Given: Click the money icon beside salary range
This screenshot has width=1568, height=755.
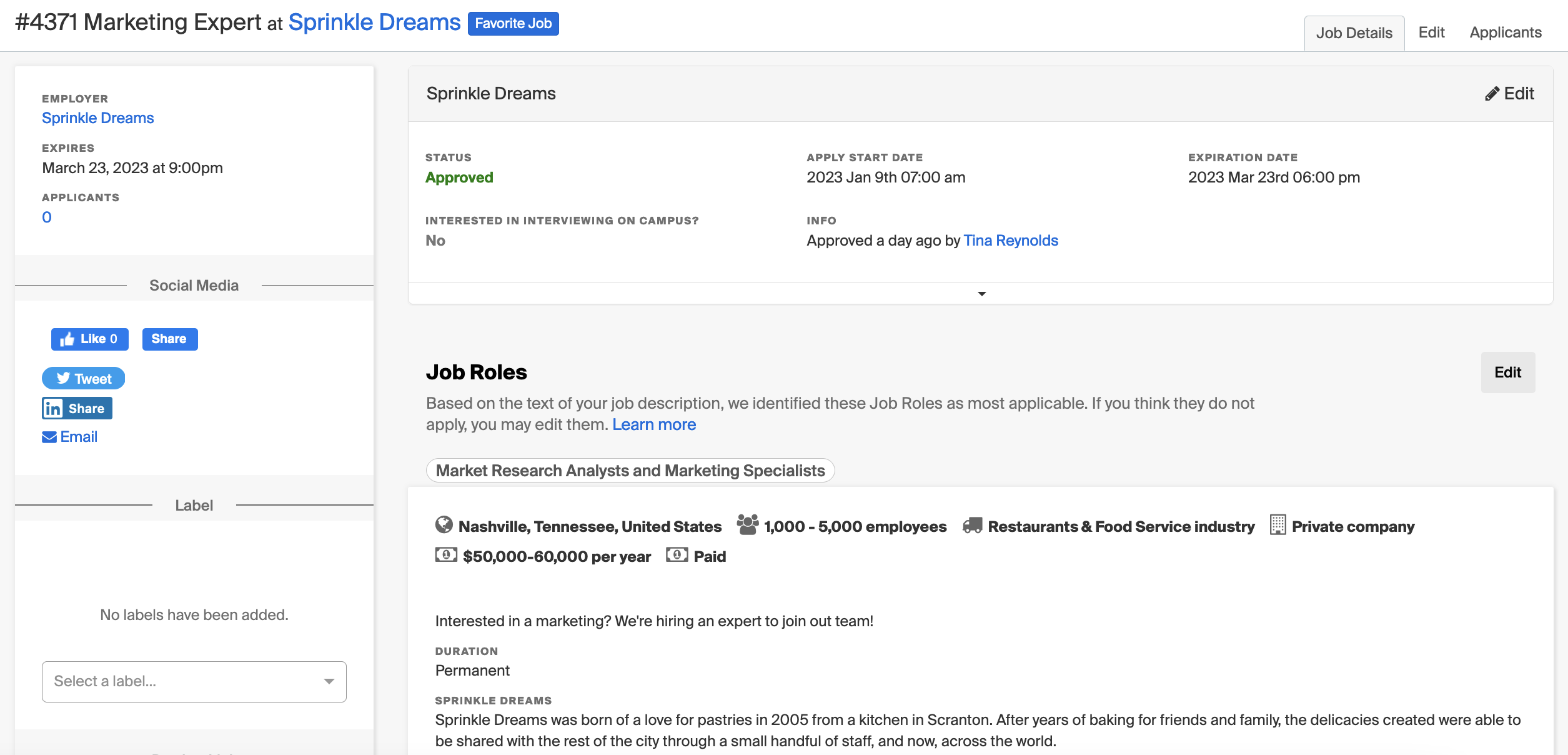Looking at the screenshot, I should point(446,555).
